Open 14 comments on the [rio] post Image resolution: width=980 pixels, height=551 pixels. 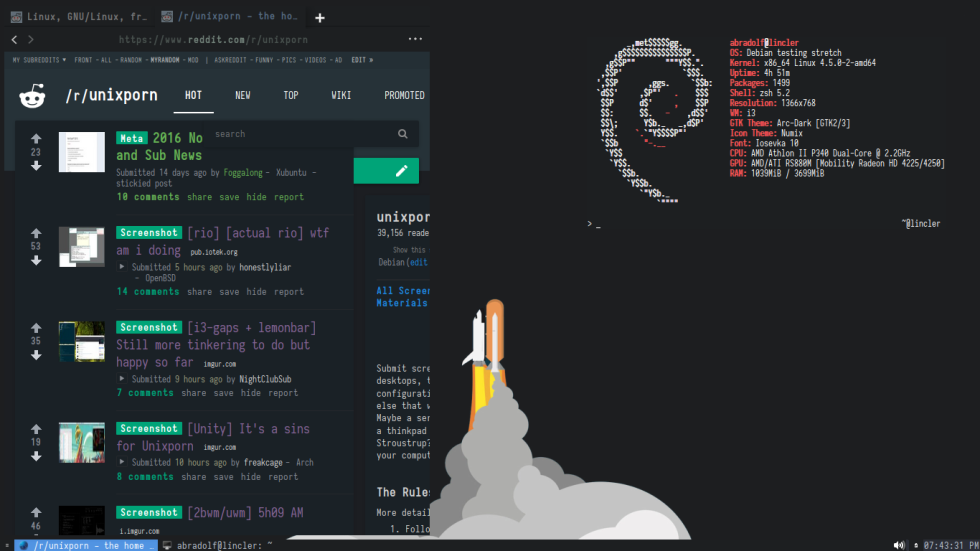click(148, 292)
